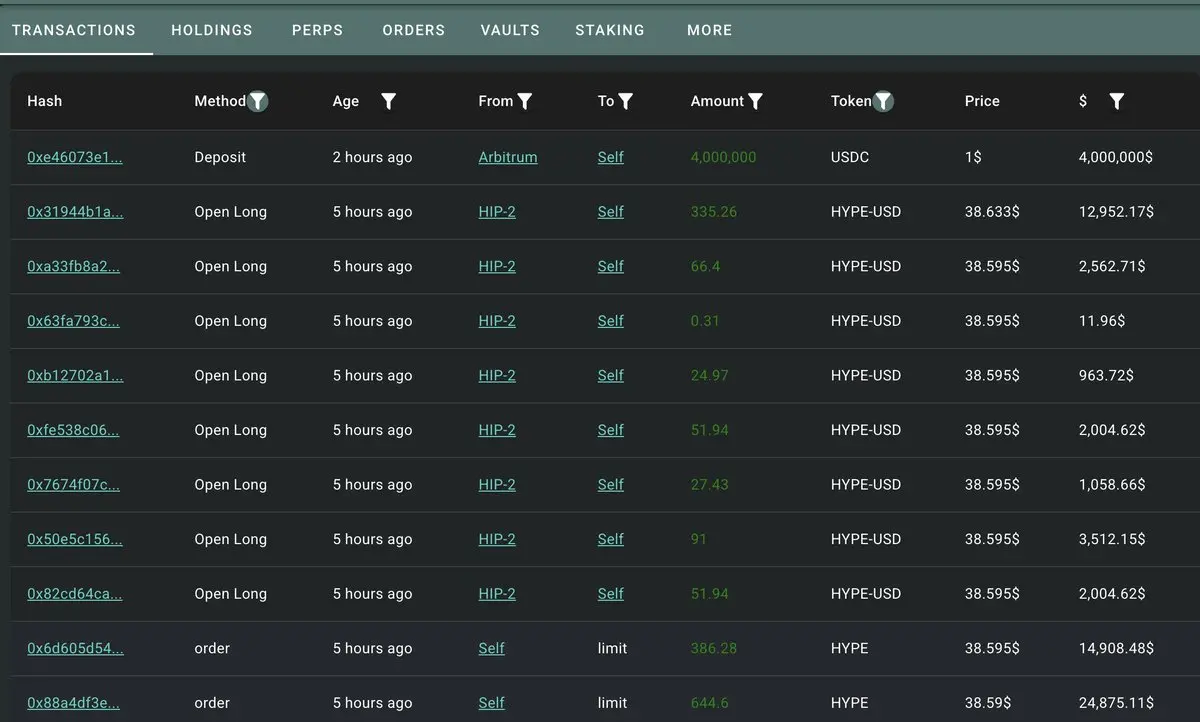The image size is (1200, 722).
Task: Open transaction hash 0x50e5c156...
Action: (x=75, y=539)
